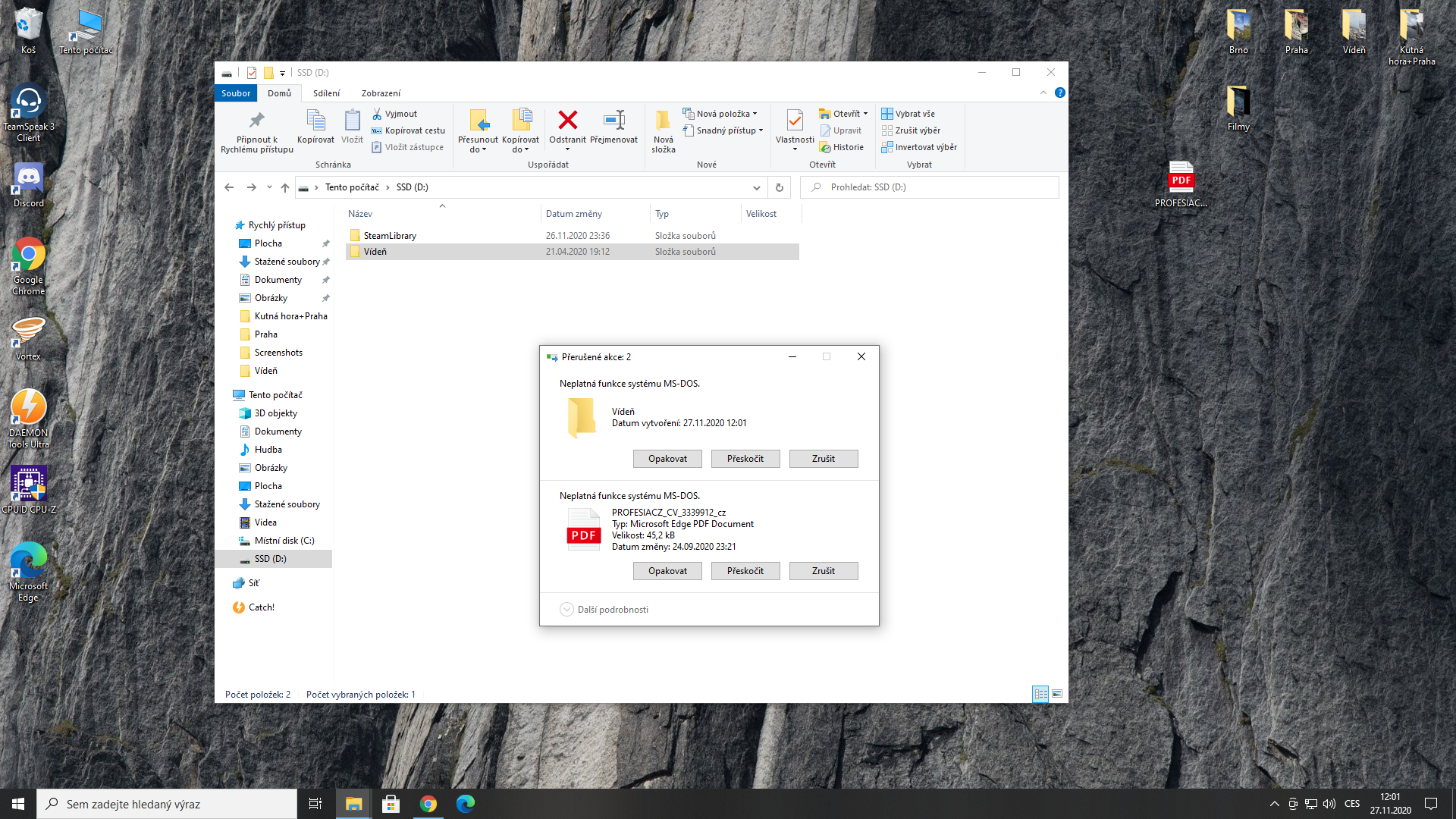Screen dimensions: 1456x819
Task: Click Invert selection (Invertovat výběr)
Action: 919,147
